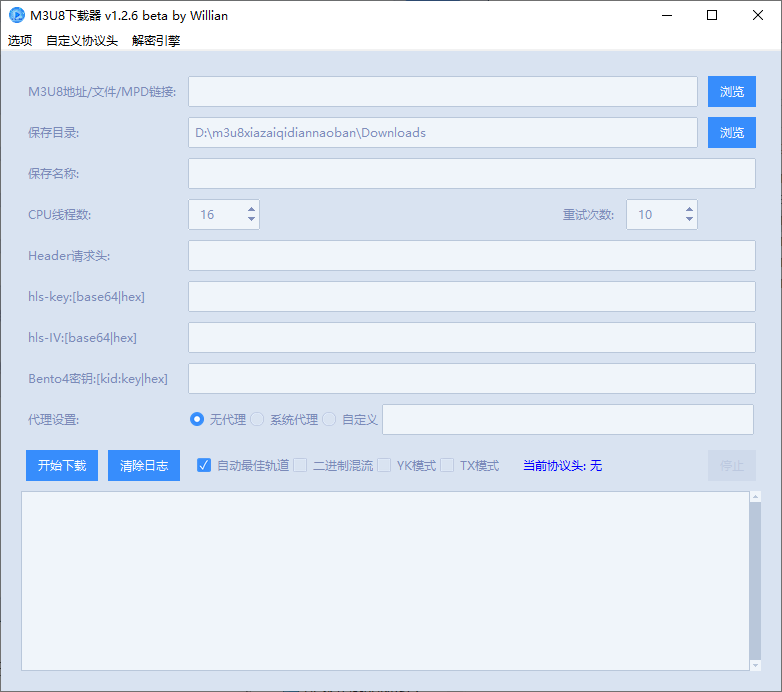Image resolution: width=782 pixels, height=692 pixels.
Task: Enable the TX模式 checkbox
Action: click(447, 465)
